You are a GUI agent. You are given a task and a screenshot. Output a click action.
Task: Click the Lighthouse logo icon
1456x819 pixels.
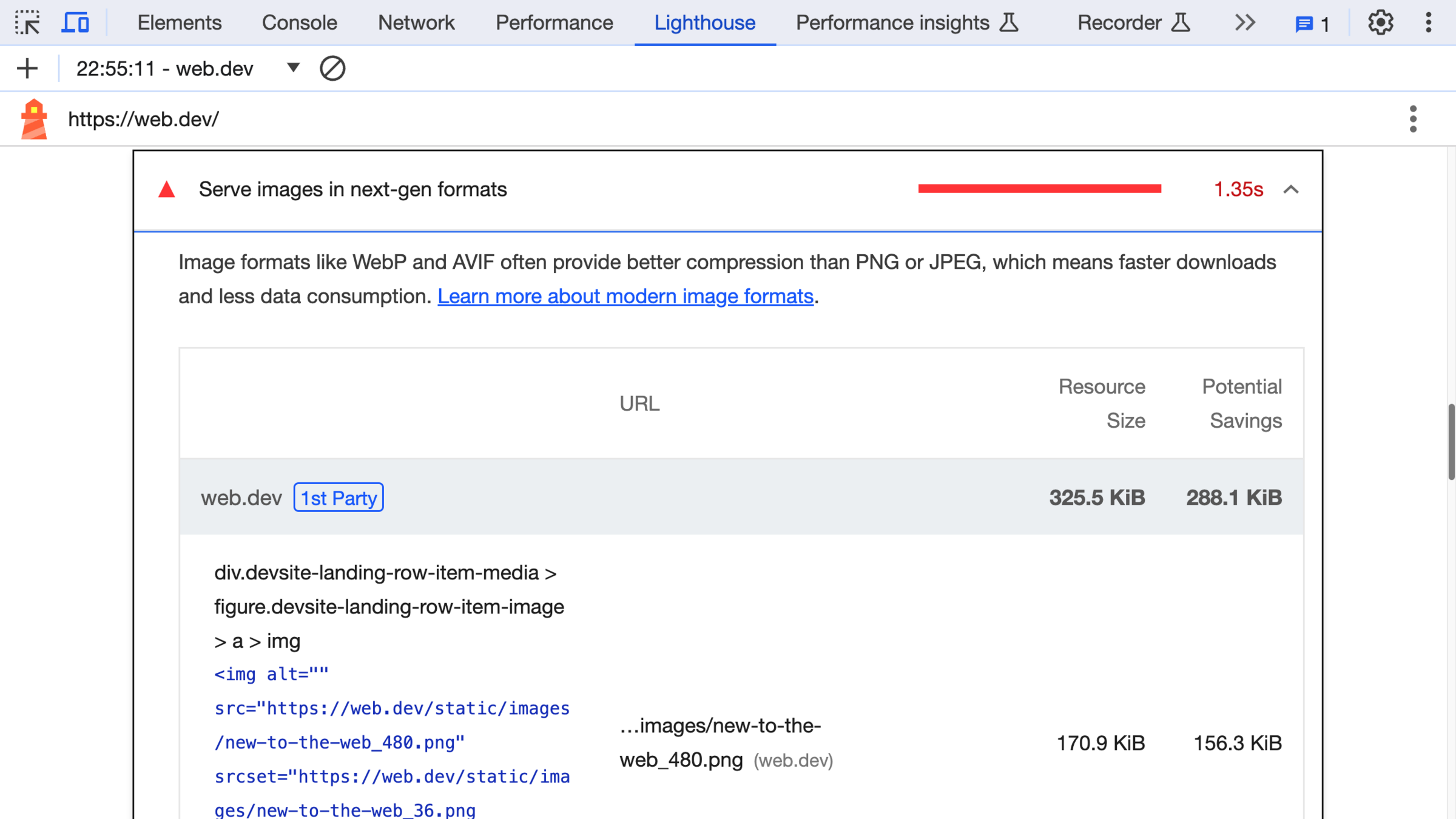[x=34, y=119]
